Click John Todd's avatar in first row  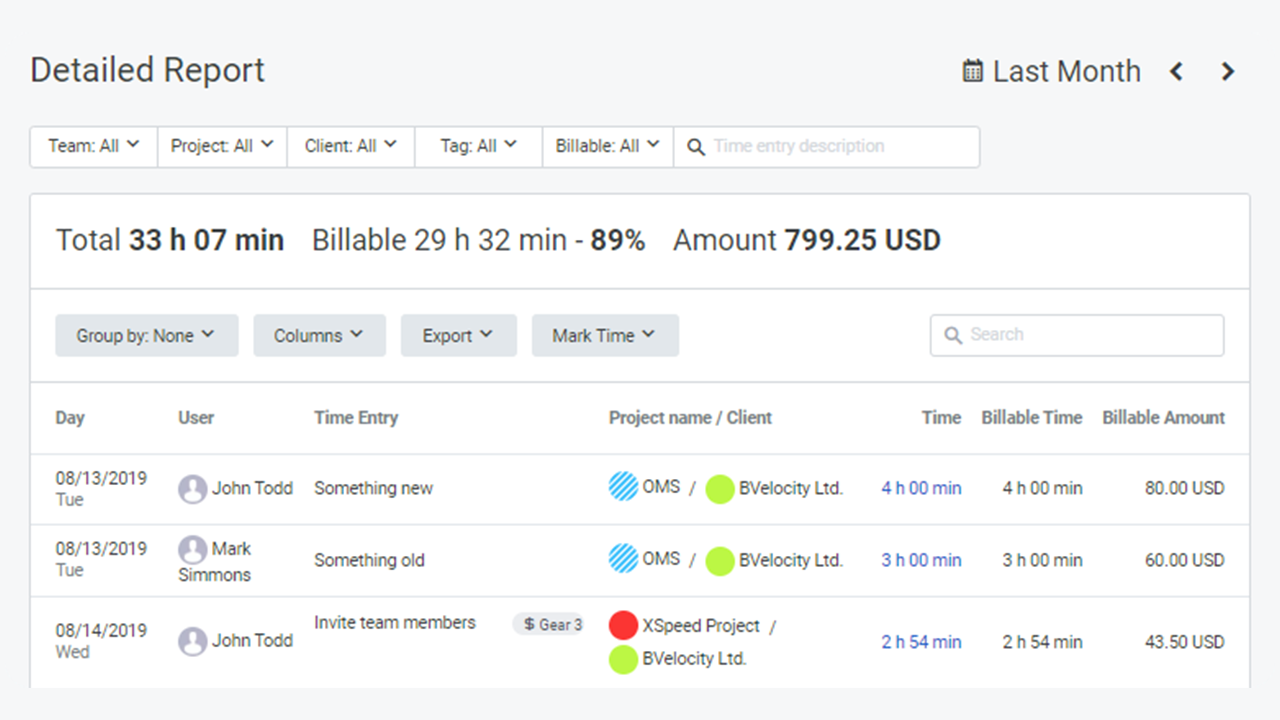point(193,489)
